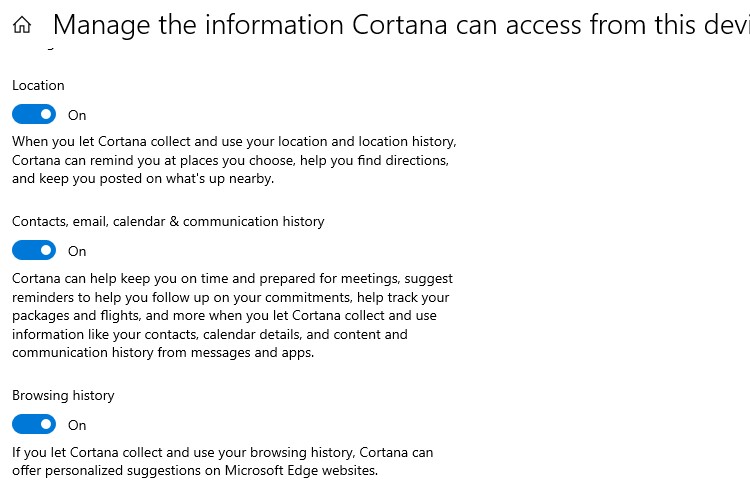Turn off the Location toggle
Viewport: 750px width, 504px height.
pos(34,115)
